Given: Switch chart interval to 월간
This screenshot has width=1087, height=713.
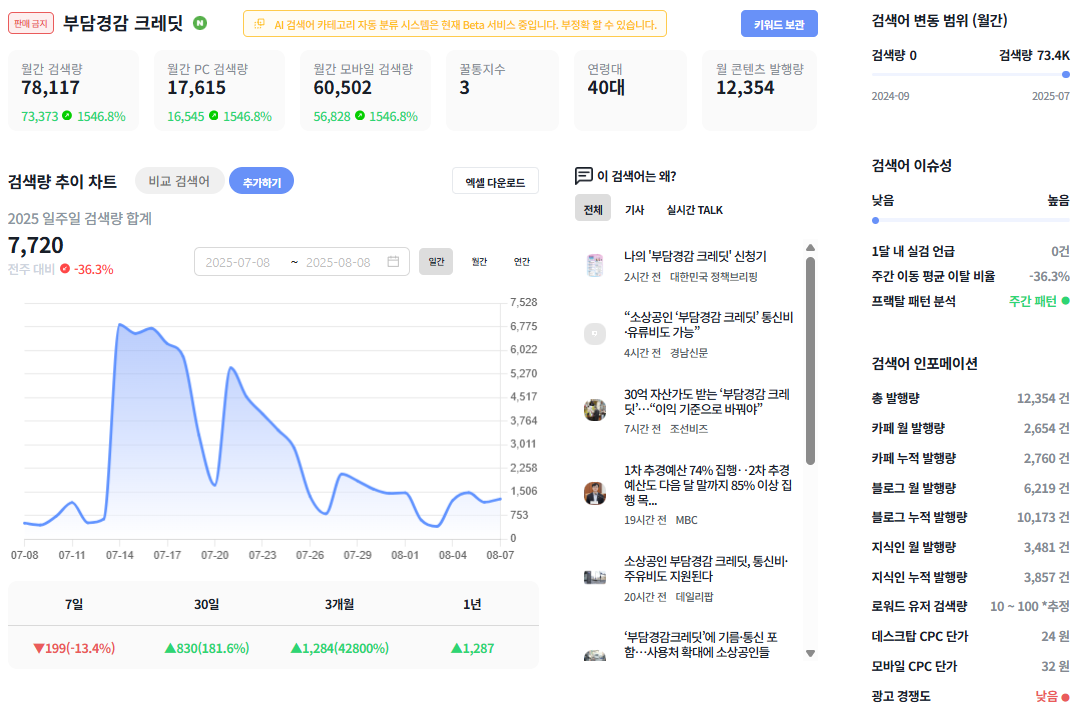Looking at the screenshot, I should (479, 261).
